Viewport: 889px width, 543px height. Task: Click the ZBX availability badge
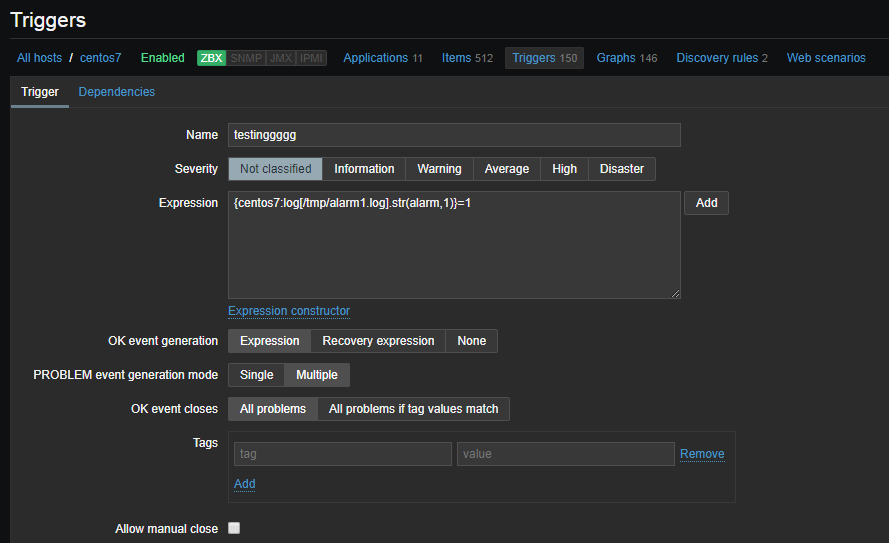pos(211,58)
